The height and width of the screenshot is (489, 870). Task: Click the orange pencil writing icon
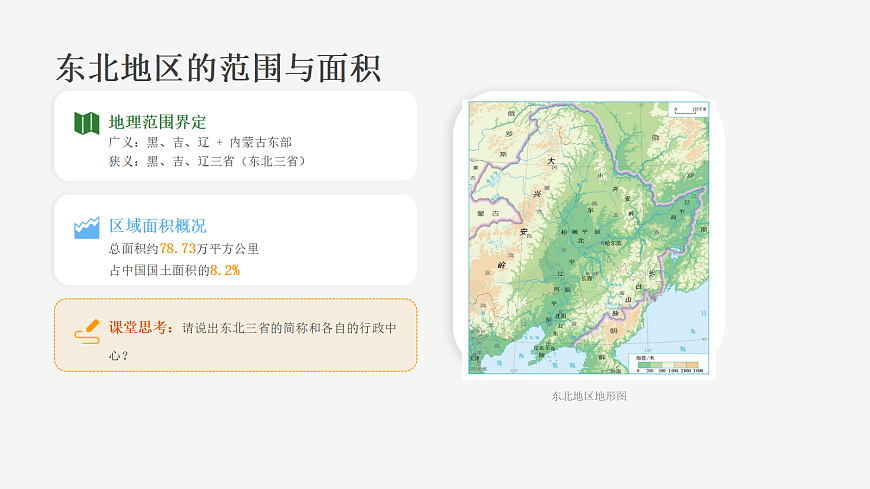pos(87,331)
